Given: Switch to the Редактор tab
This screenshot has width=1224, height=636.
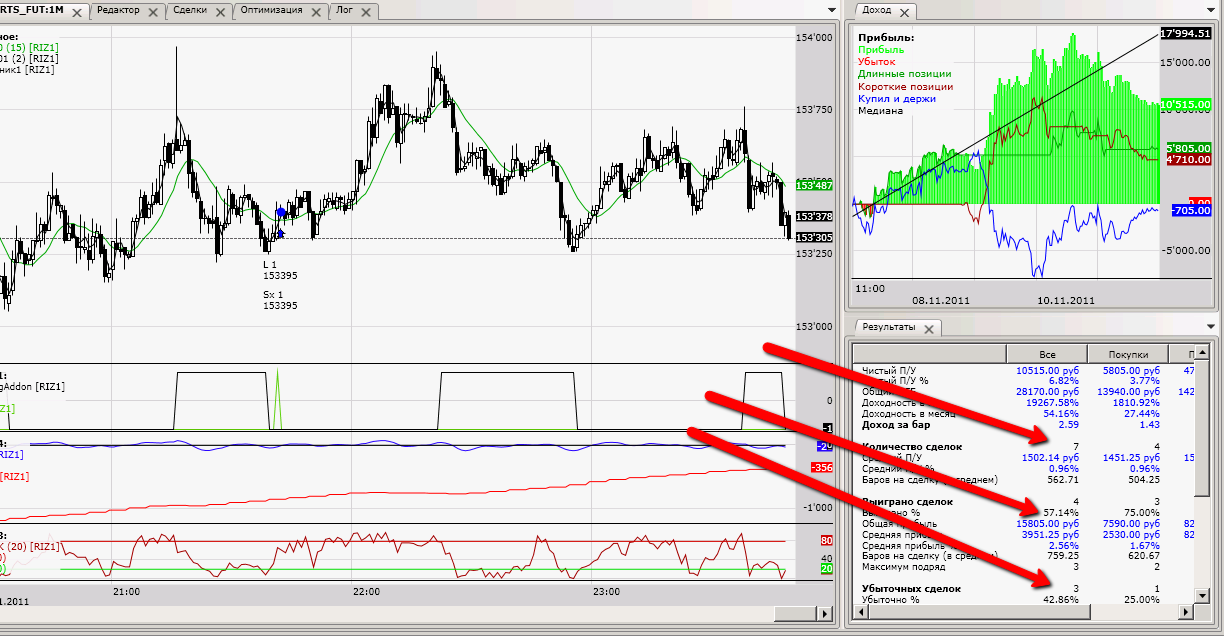Looking at the screenshot, I should click(118, 10).
